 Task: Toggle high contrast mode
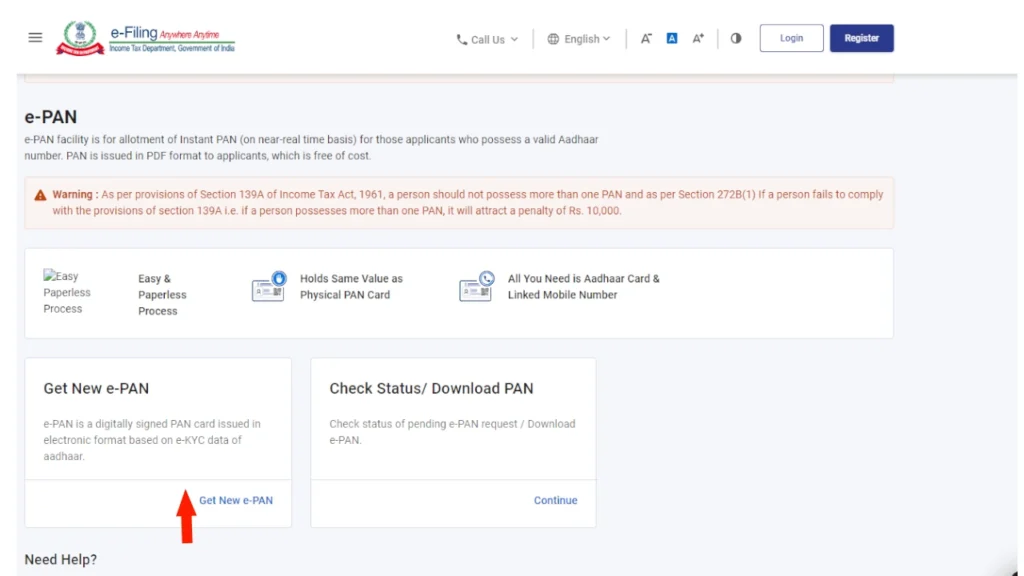coord(736,39)
